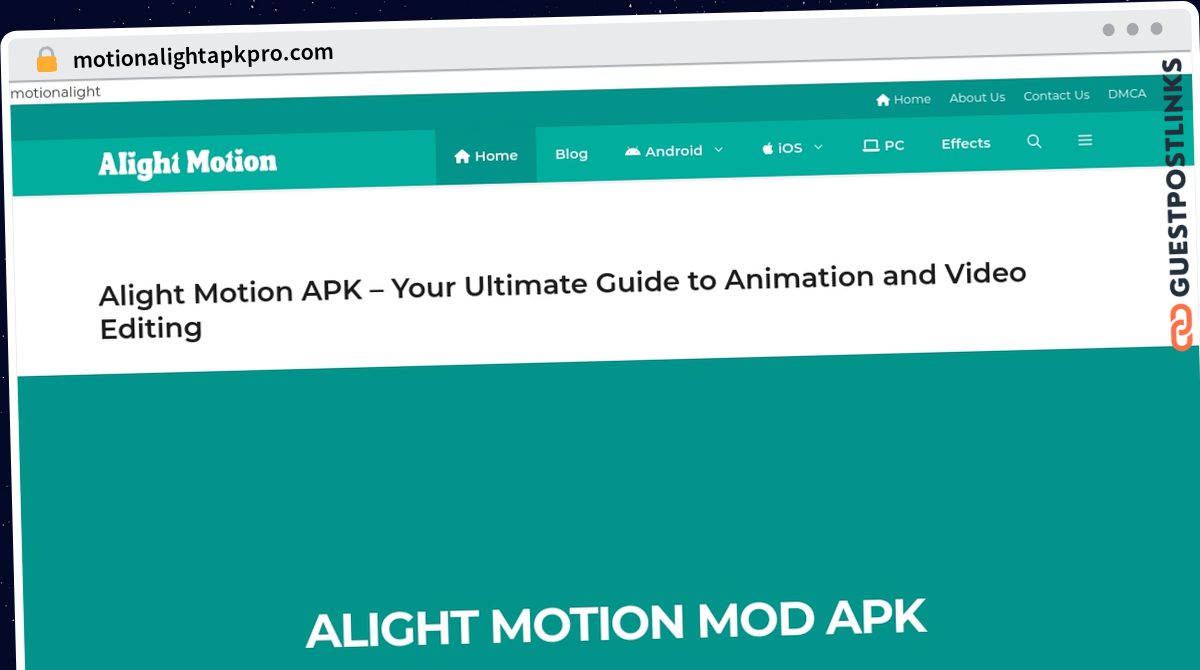Expand the iOS submenu chevron
1200x670 pixels.
(818, 147)
